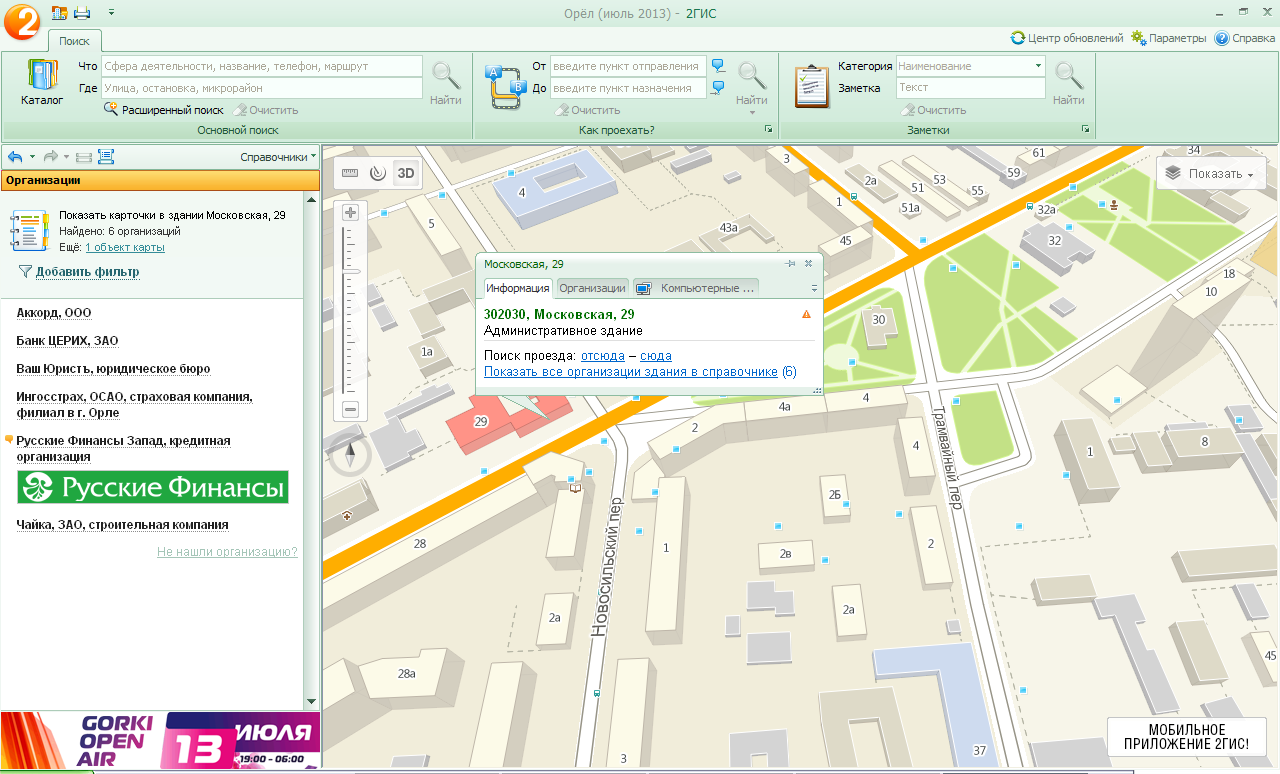This screenshot has width=1280, height=774.
Task: Select the ruler distance measurement tool
Action: click(x=350, y=172)
